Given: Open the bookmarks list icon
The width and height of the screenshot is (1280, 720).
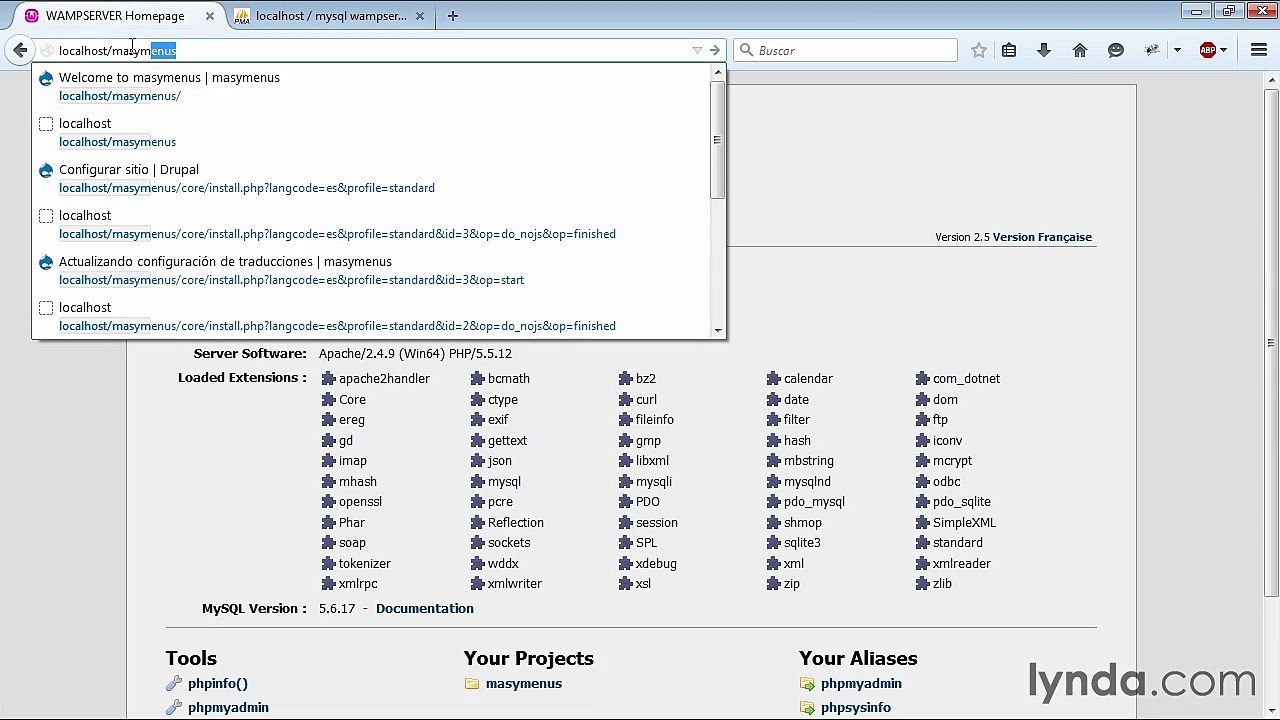Looking at the screenshot, I should coord(1009,50).
